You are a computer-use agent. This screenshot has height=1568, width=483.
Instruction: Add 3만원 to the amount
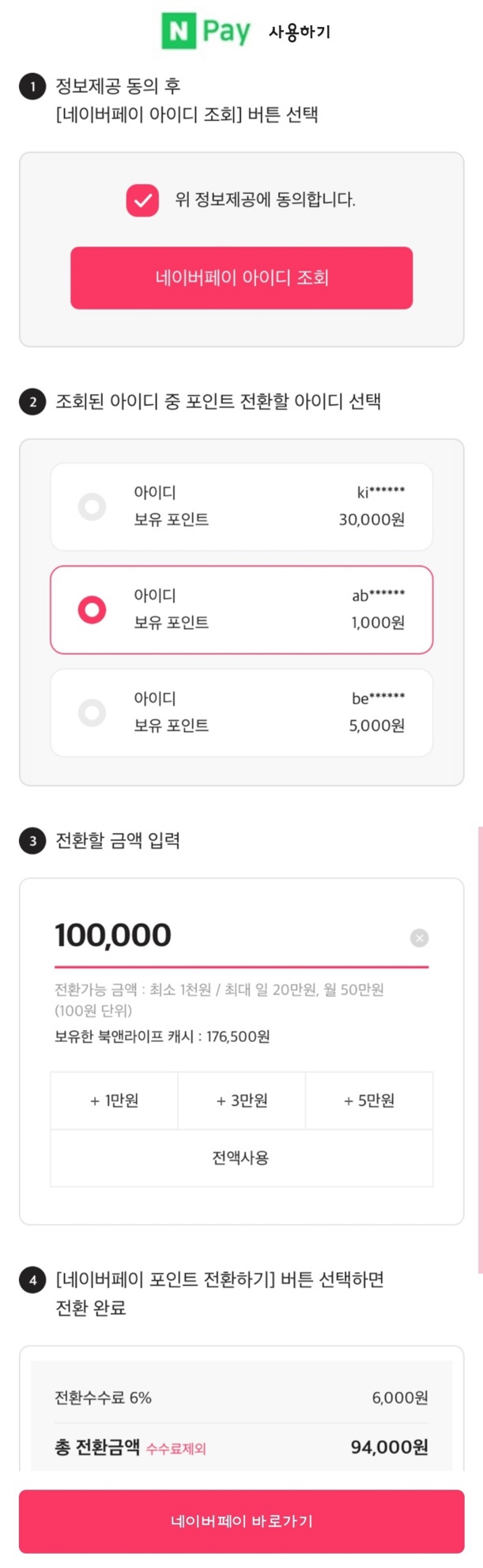point(242,1100)
